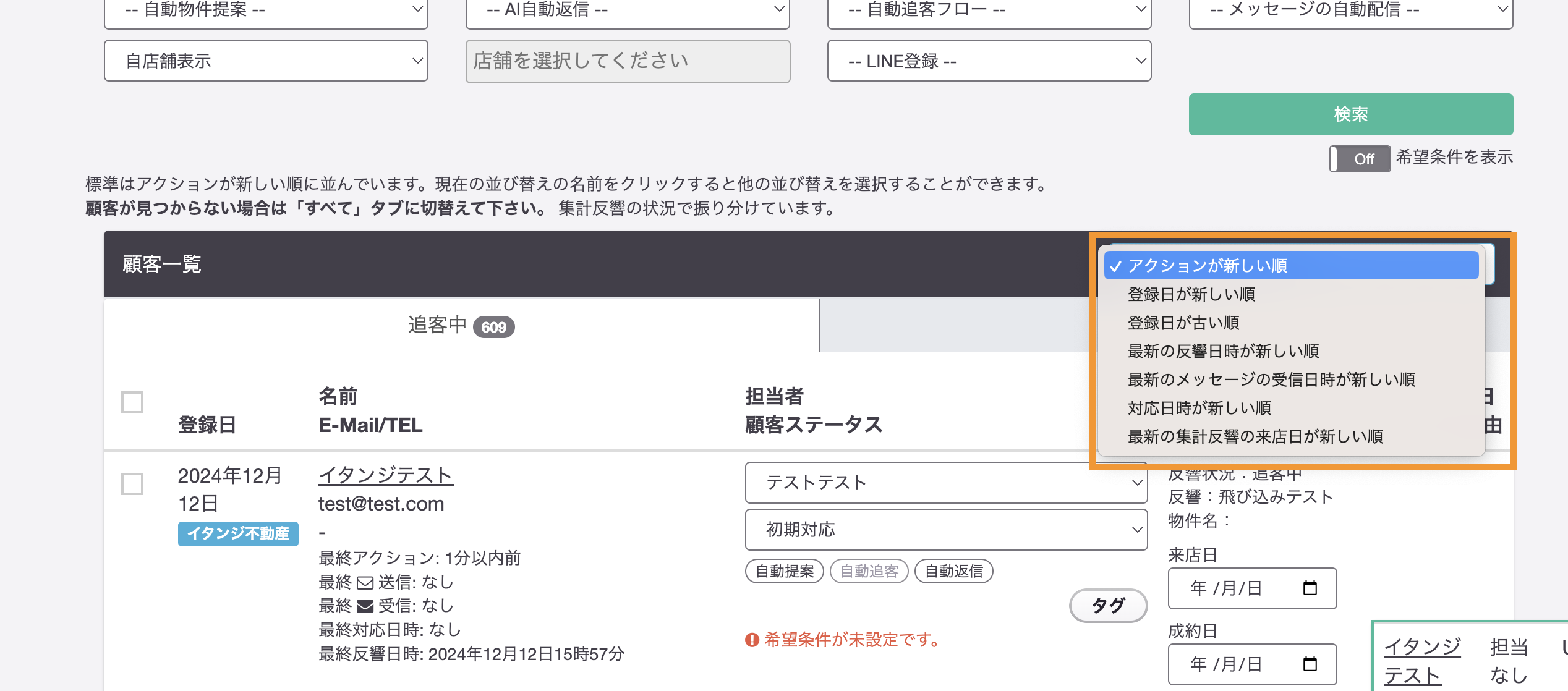Click the 最終反響日時 2024年12月12日15時57分 text
Image resolution: width=1568 pixels, height=691 pixels.
[471, 654]
